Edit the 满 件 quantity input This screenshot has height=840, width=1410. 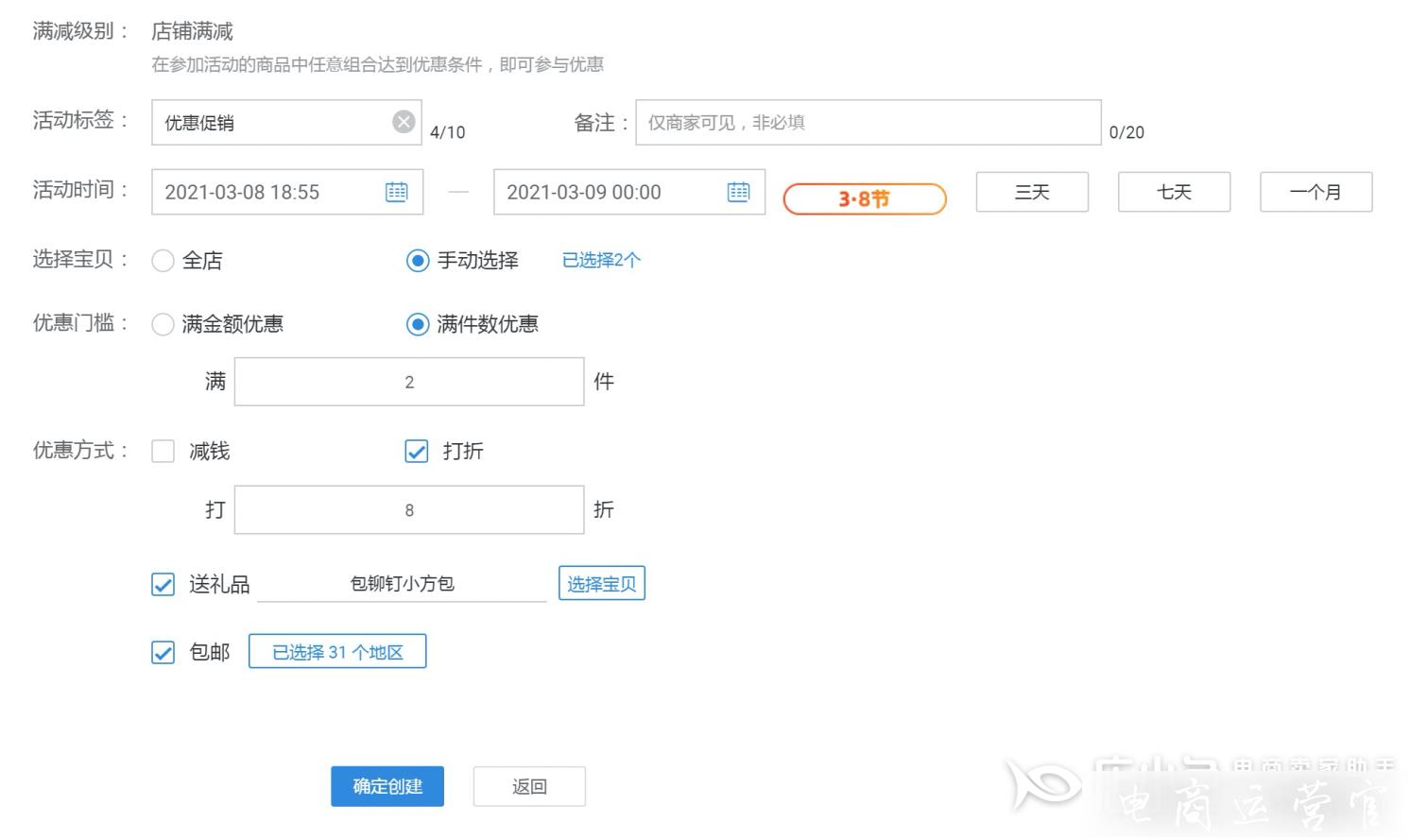point(409,382)
